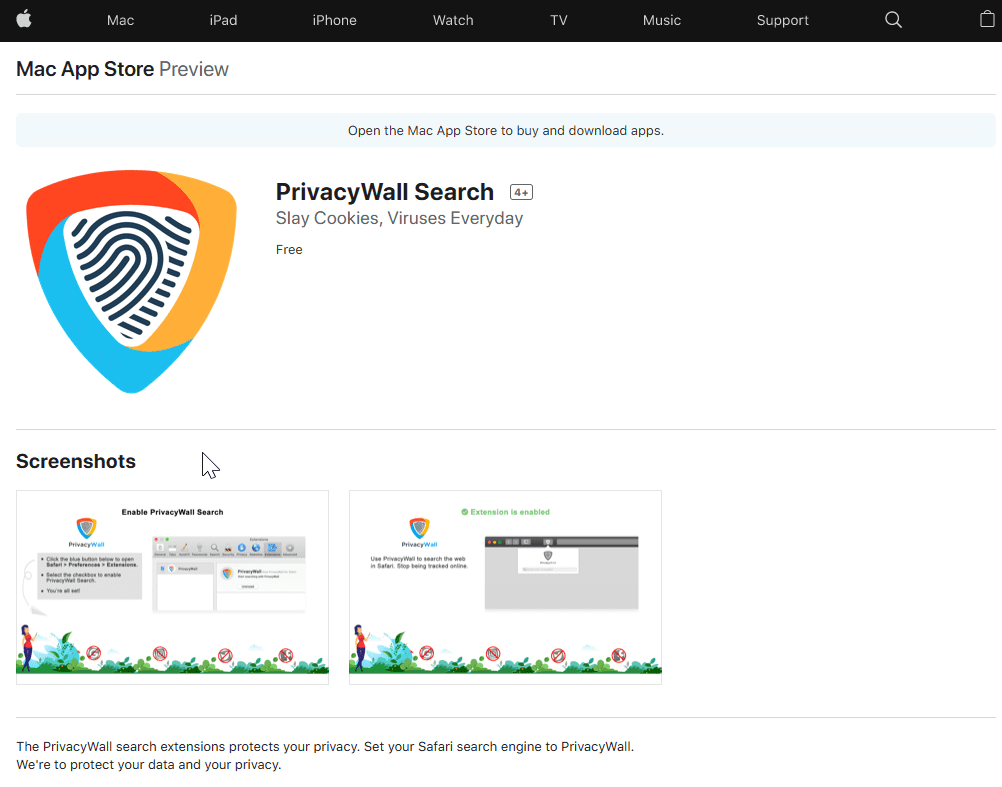Open the shopping bag icon
This screenshot has width=1002, height=787.
[986, 20]
